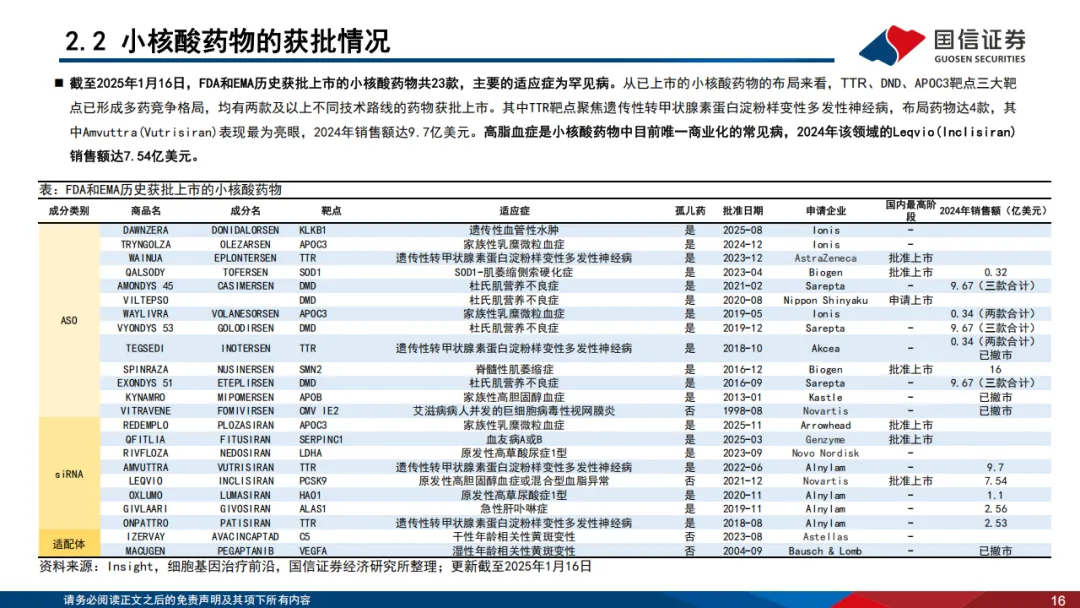Click the "PCSK9" target cell
Image resolution: width=1080 pixels, height=608 pixels.
click(x=313, y=481)
